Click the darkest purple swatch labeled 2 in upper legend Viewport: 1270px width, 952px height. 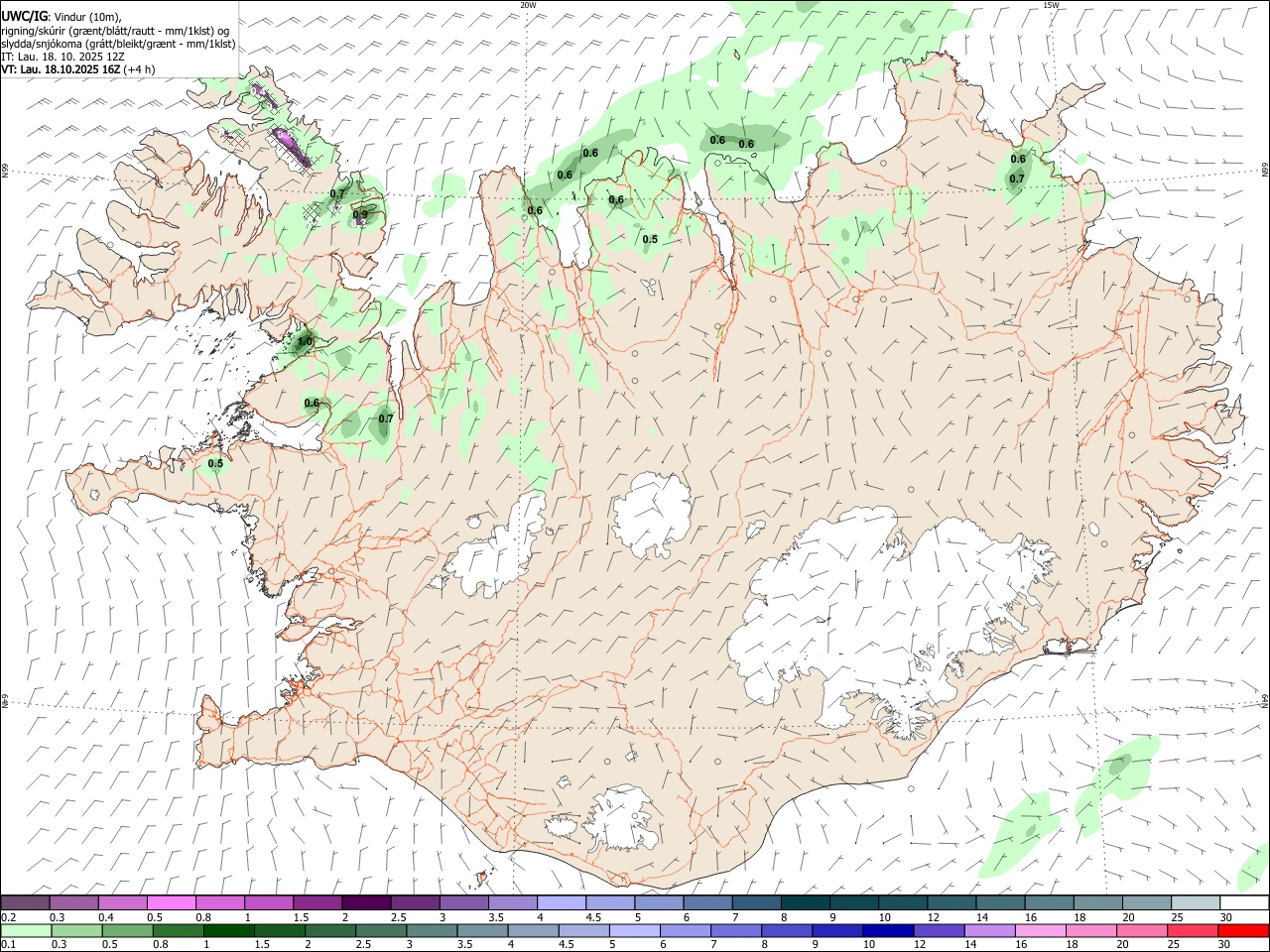click(x=365, y=903)
